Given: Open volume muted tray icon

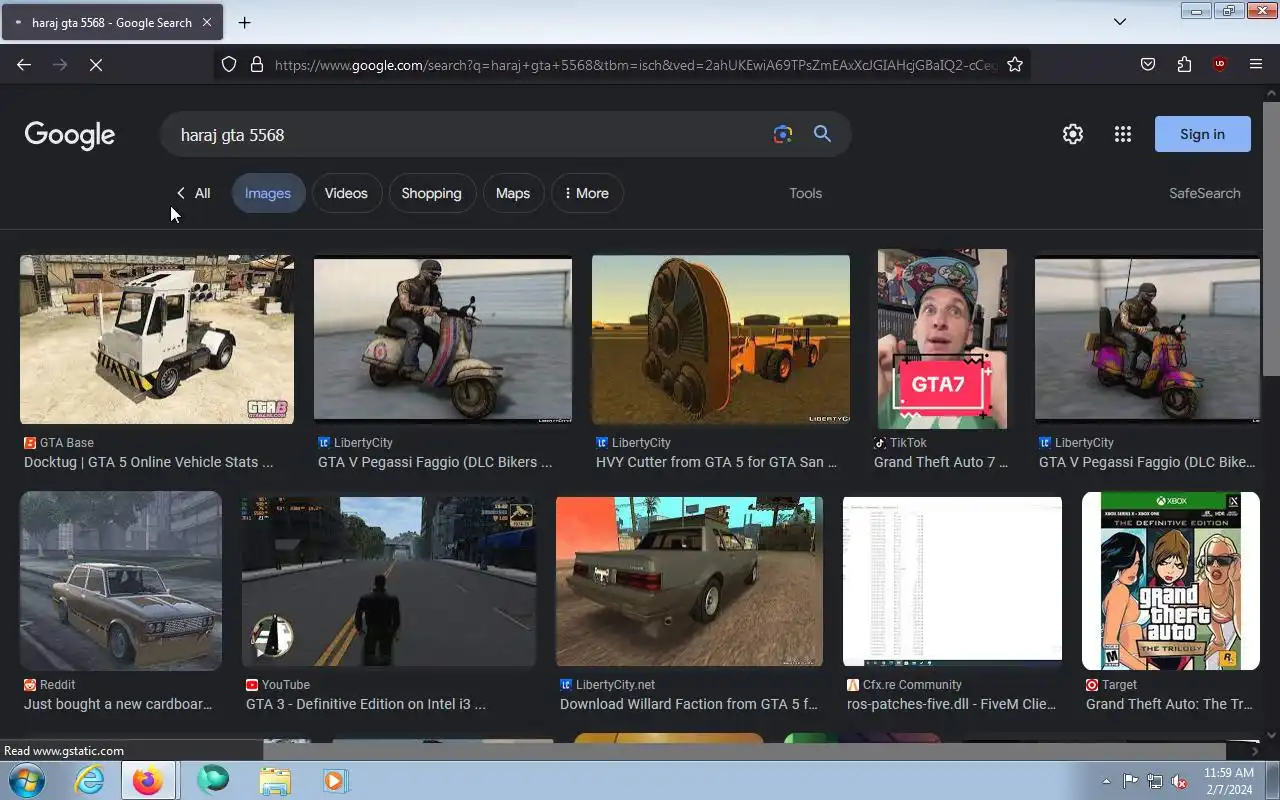Looking at the screenshot, I should coord(1179,781).
